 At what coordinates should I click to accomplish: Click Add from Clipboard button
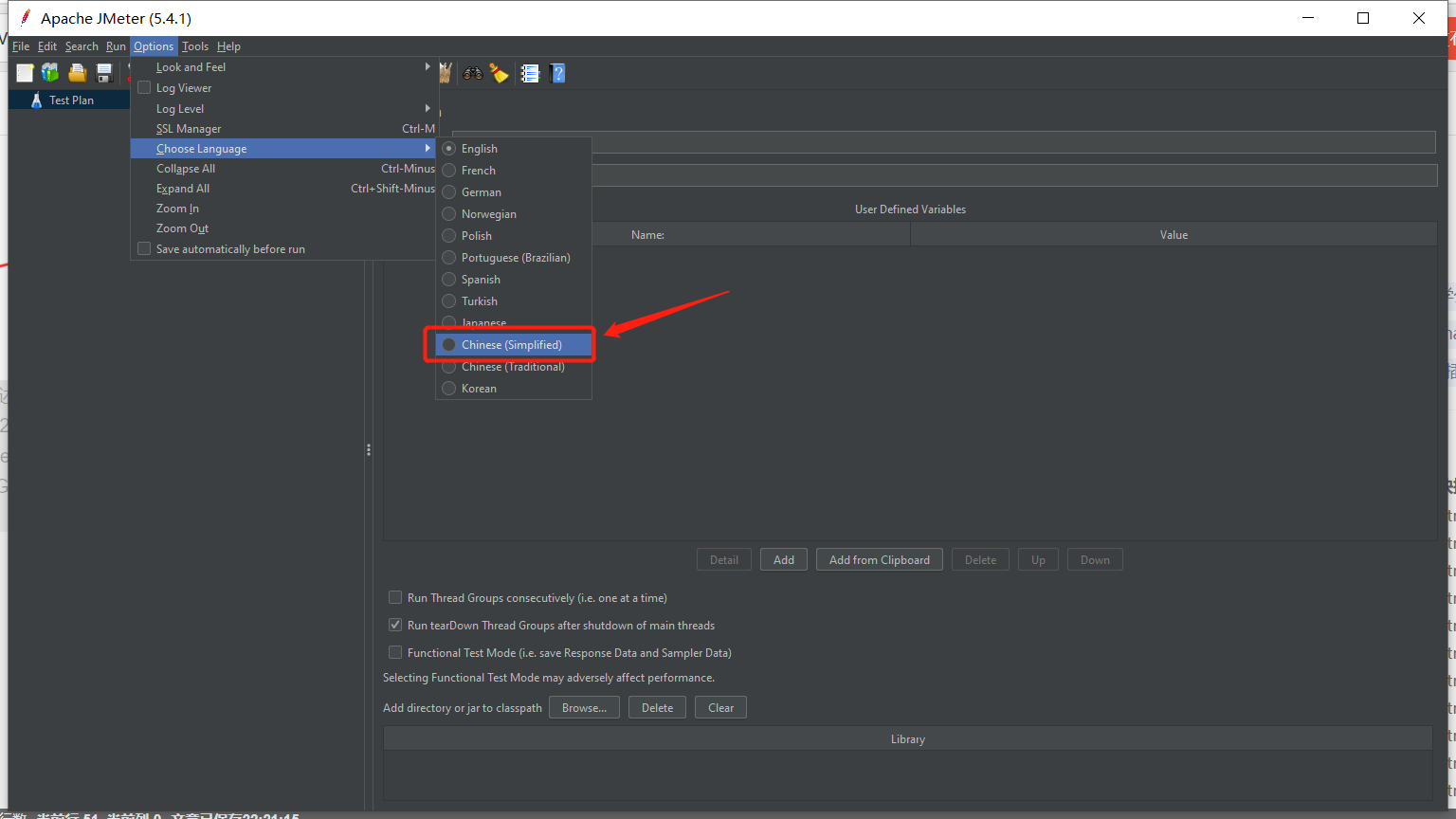[x=880, y=559]
